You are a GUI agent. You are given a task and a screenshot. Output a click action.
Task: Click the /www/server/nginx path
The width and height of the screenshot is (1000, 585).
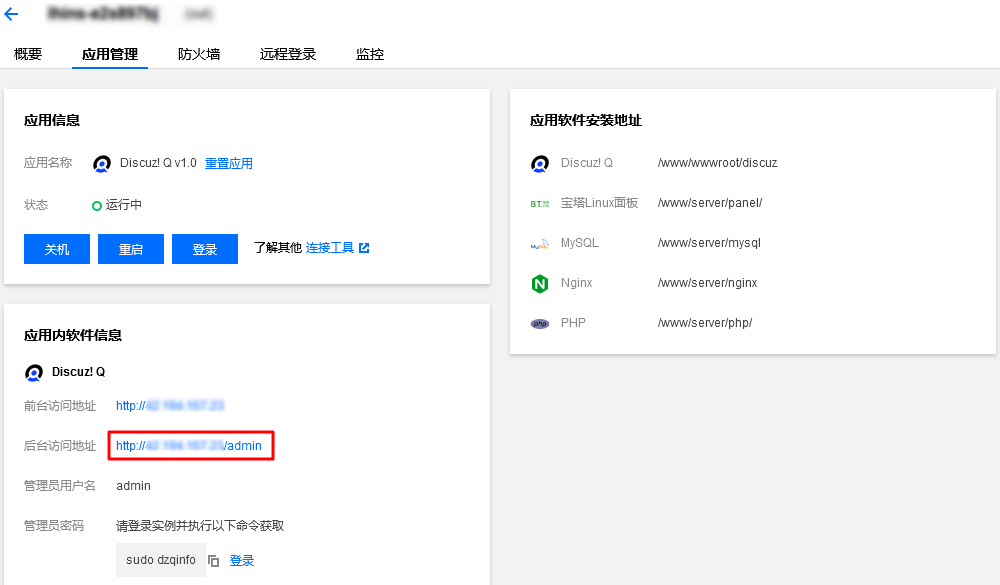pyautogui.click(x=707, y=283)
